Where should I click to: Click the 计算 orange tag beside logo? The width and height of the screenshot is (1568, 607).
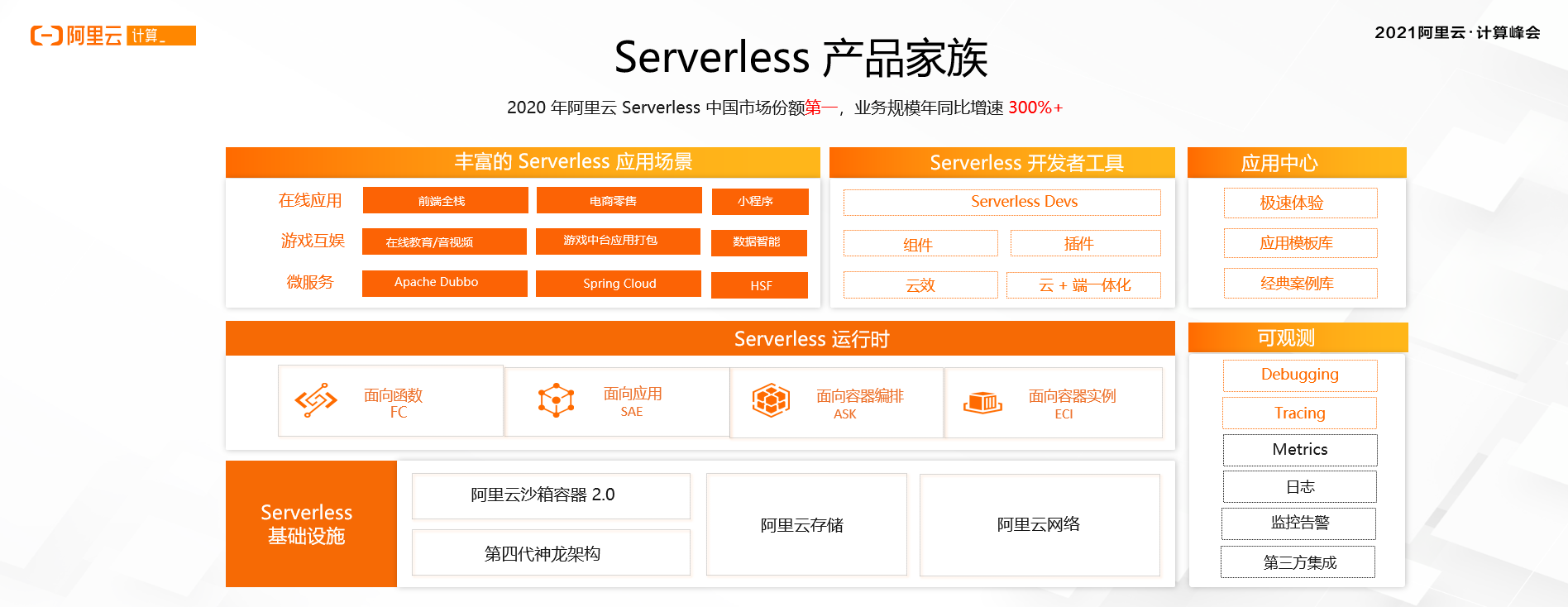tap(161, 36)
